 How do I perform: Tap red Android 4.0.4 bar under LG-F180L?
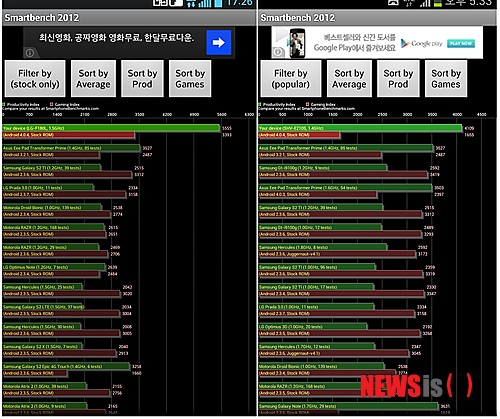click(x=69, y=135)
